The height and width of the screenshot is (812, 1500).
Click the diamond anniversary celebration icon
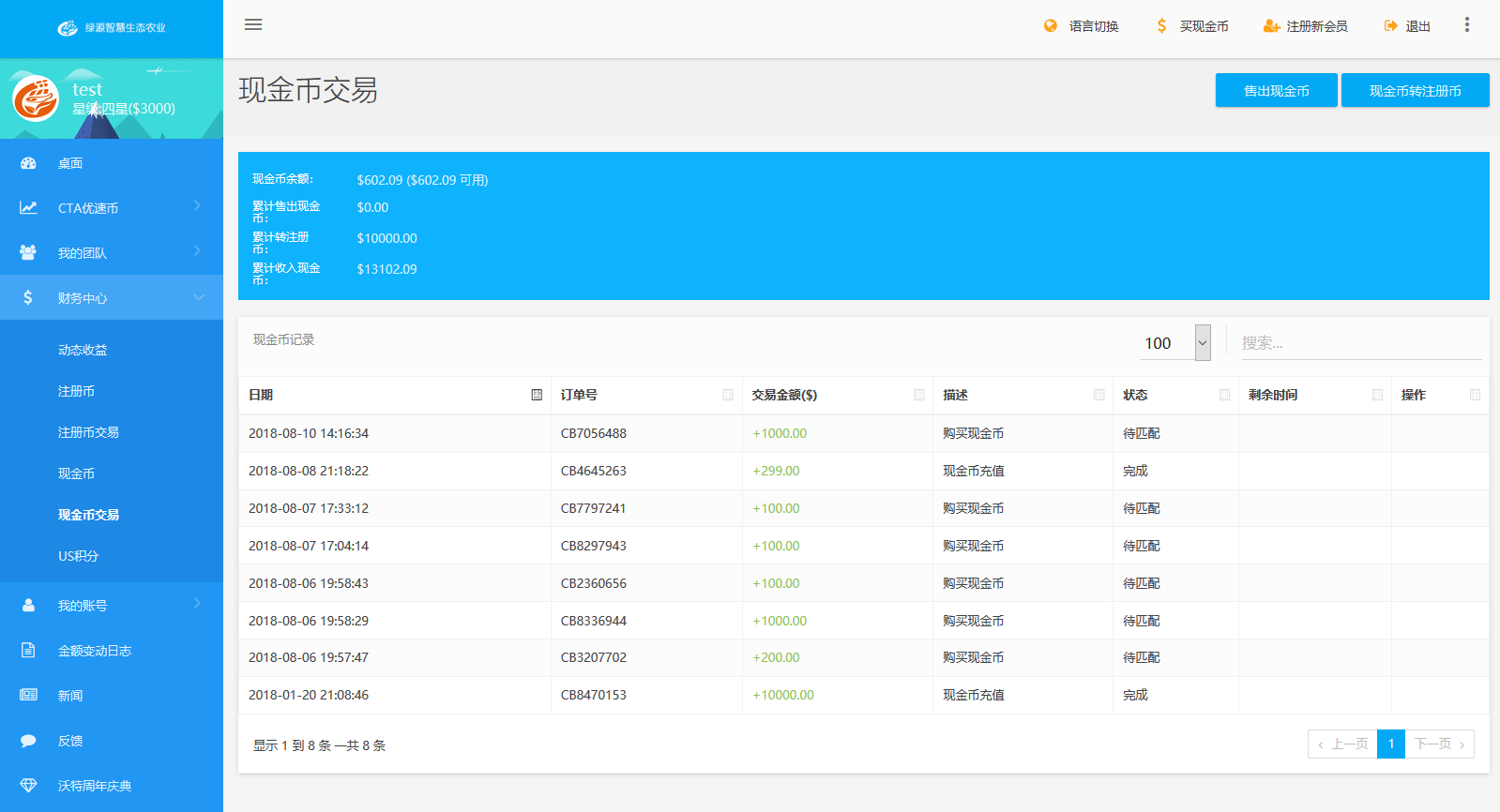coord(28,786)
